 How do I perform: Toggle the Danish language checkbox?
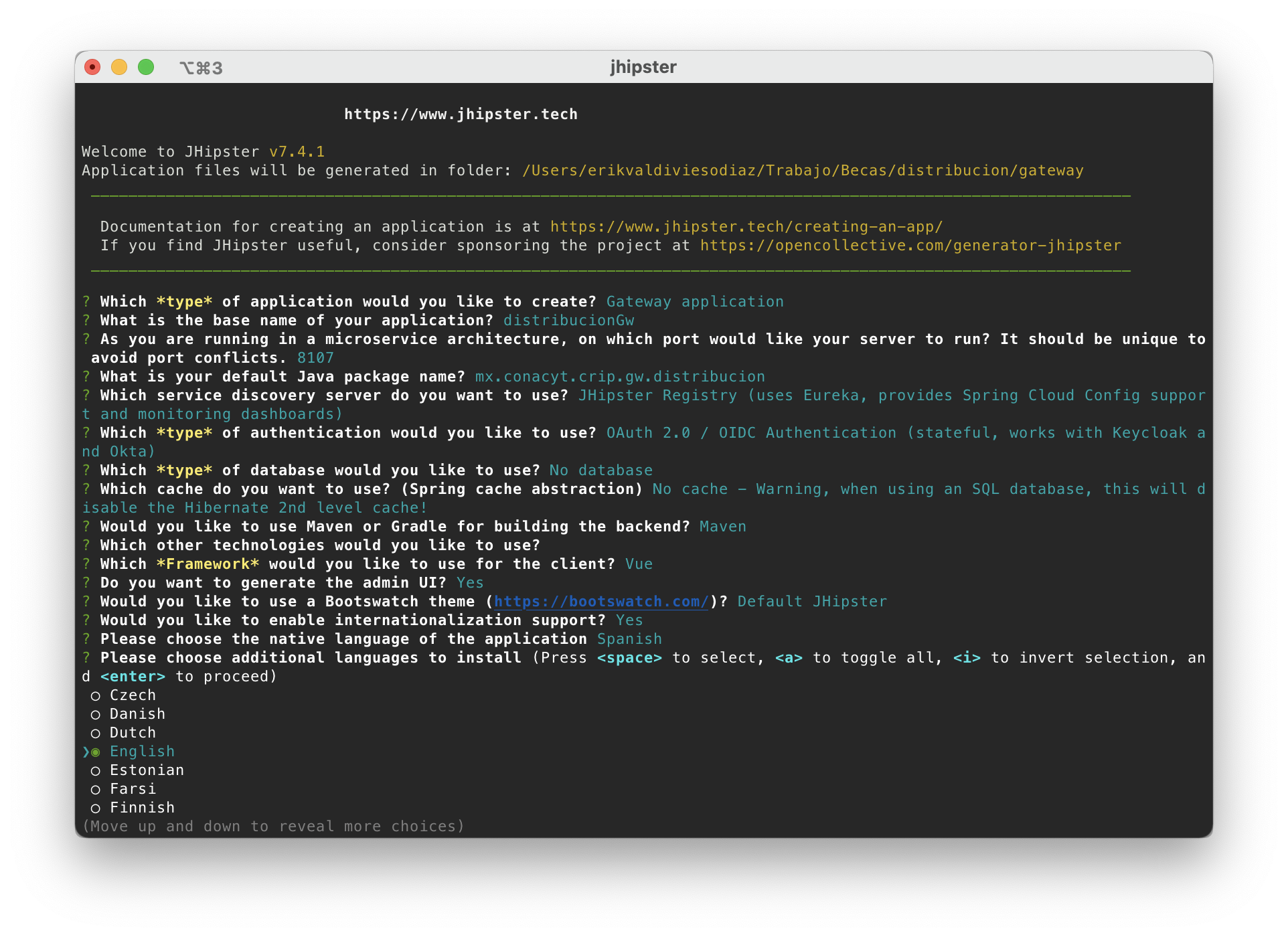click(x=96, y=715)
